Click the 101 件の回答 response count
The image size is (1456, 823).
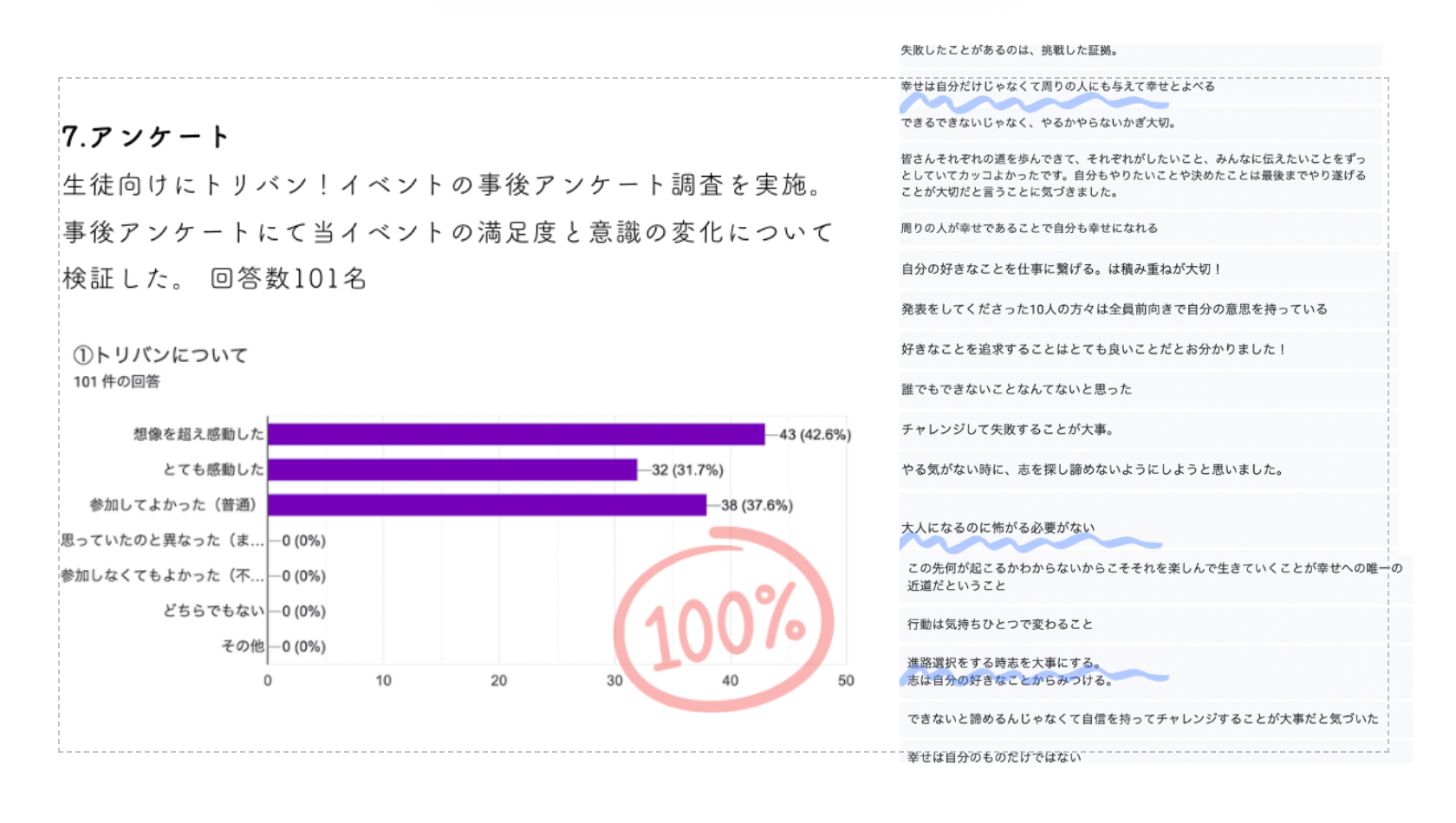point(116,381)
